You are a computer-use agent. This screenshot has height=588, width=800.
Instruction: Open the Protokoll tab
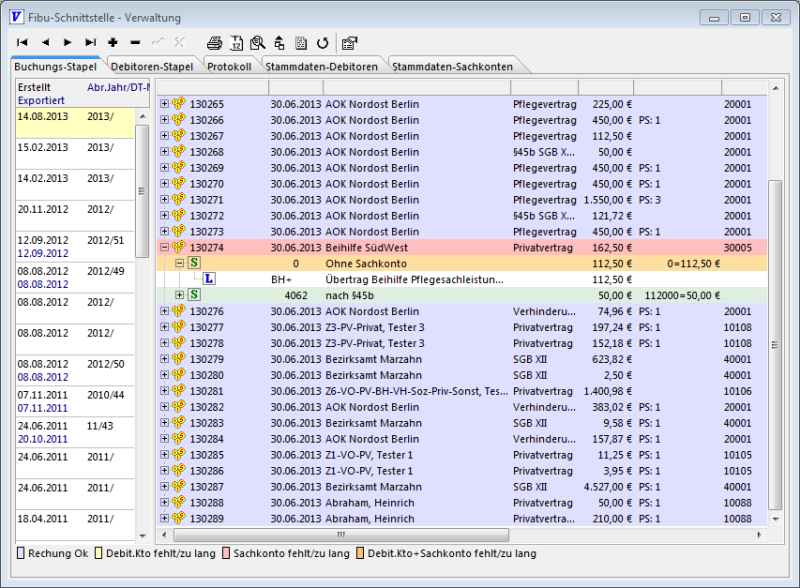pos(230,67)
